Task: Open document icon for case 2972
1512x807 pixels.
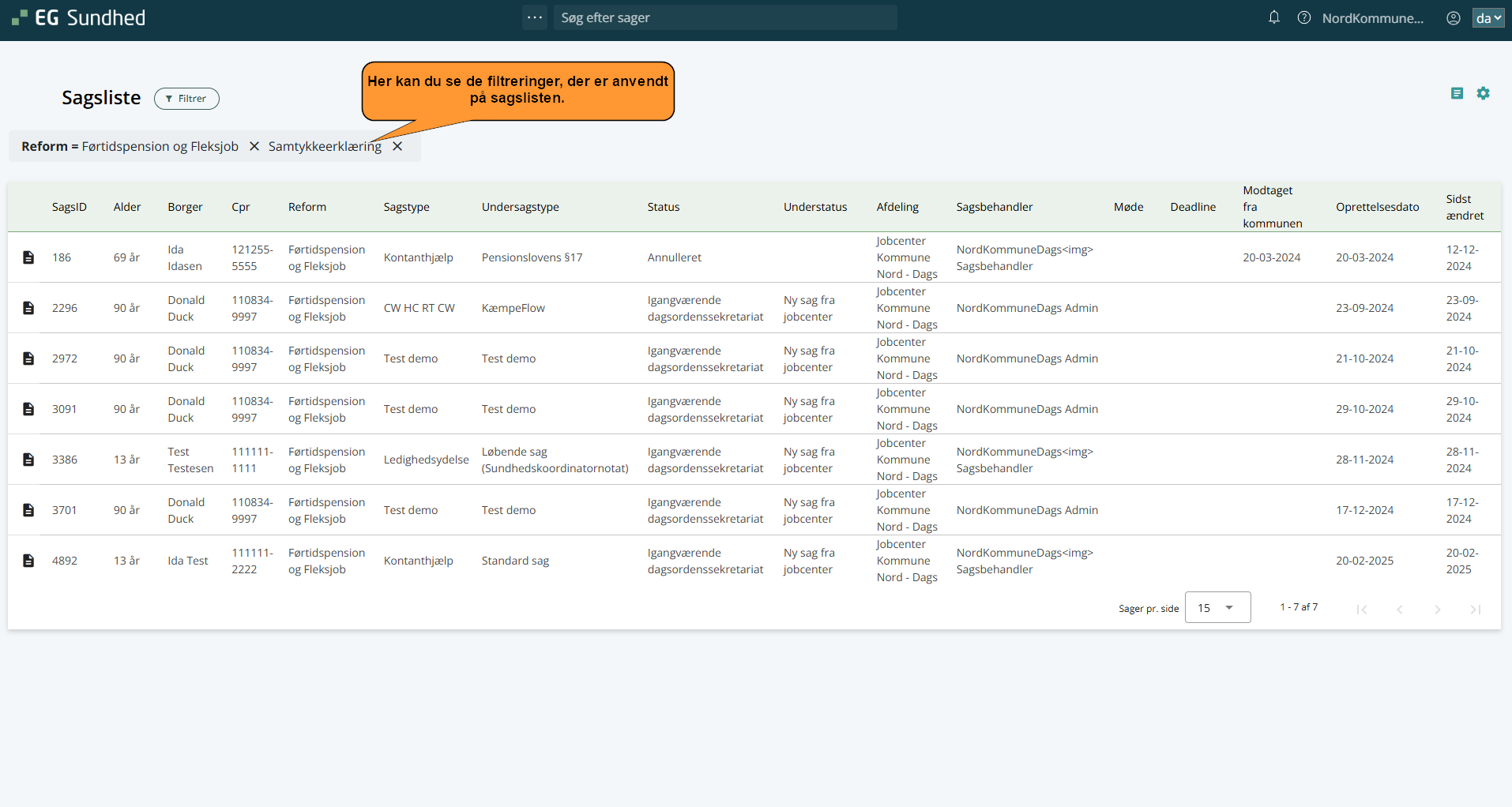Action: point(28,358)
